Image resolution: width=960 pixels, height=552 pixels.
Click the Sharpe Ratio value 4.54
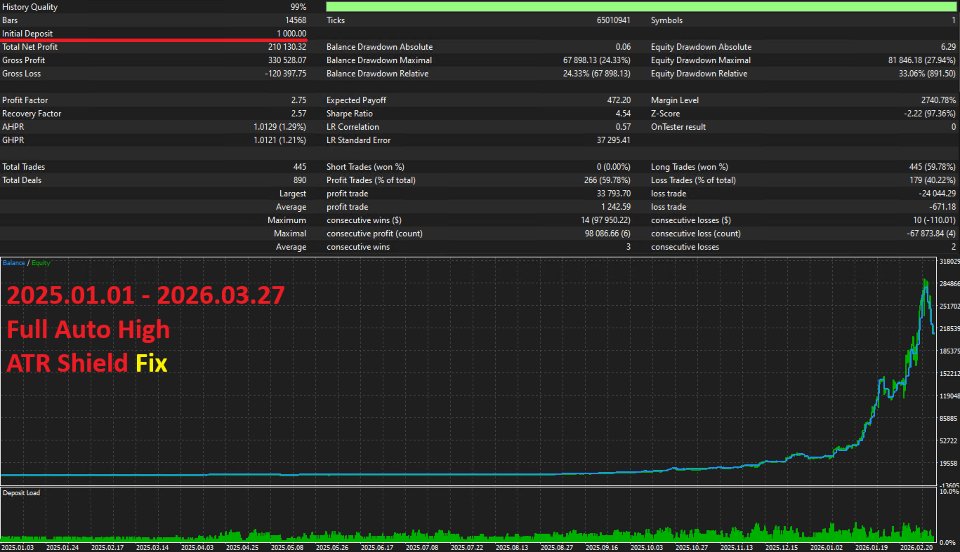[x=623, y=114]
